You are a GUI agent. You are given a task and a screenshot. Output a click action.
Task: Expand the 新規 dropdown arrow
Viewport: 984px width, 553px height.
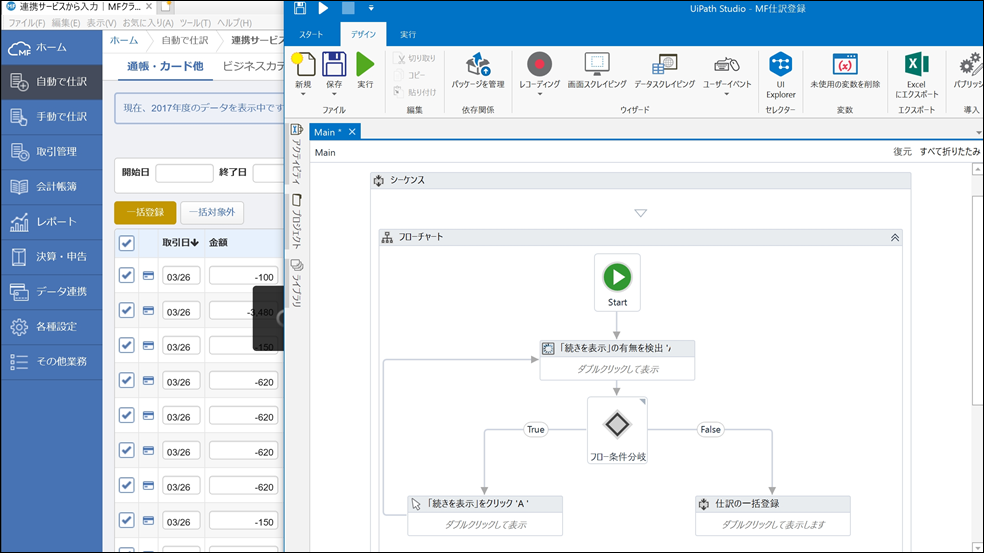click(x=303, y=94)
